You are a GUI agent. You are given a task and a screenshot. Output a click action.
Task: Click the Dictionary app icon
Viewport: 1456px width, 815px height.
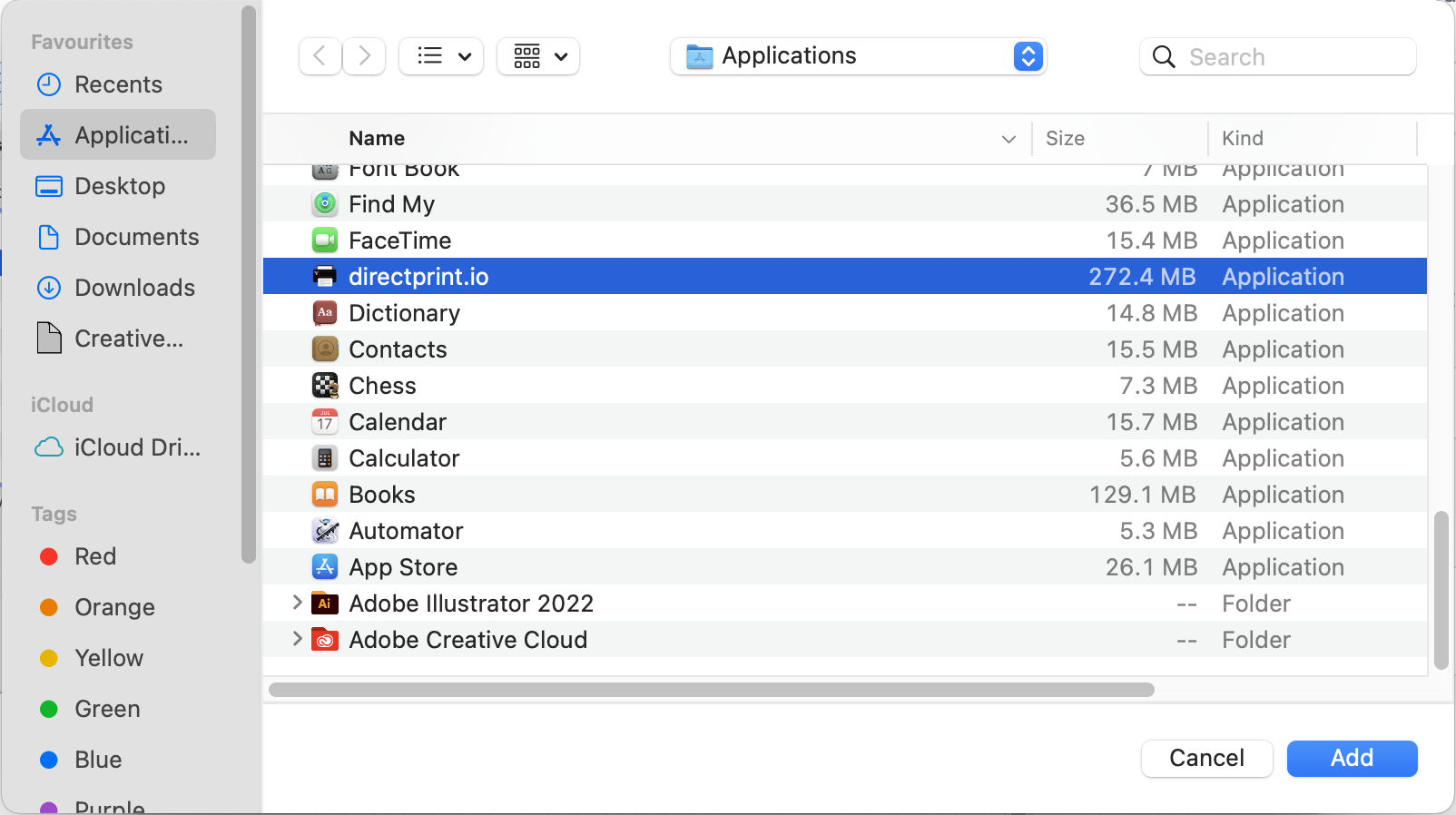325,313
